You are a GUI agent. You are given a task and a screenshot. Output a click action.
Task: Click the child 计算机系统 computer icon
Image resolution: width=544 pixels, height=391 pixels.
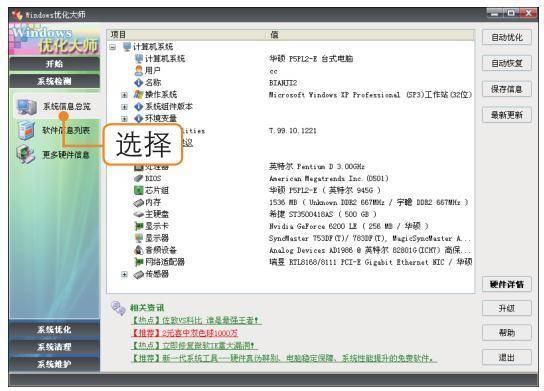pyautogui.click(x=139, y=59)
